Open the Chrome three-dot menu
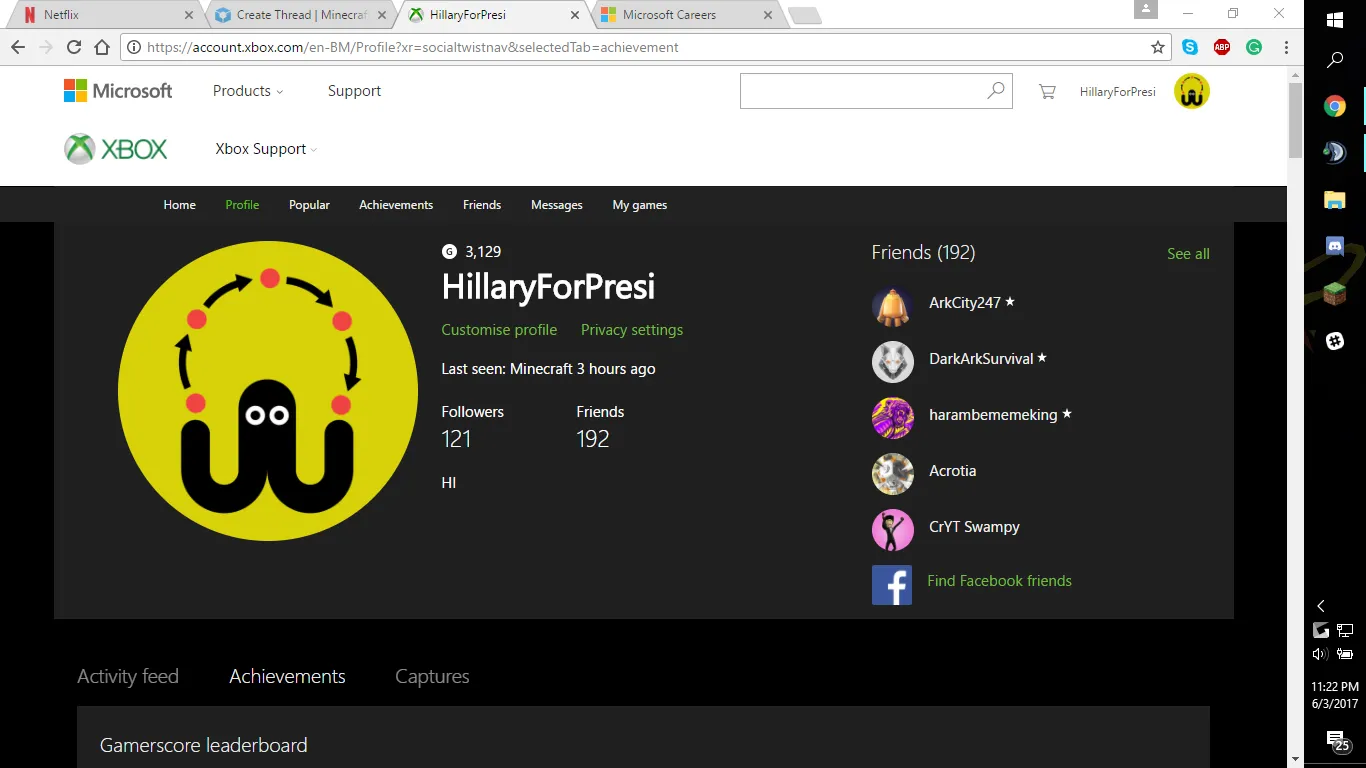1366x768 pixels. (x=1284, y=47)
